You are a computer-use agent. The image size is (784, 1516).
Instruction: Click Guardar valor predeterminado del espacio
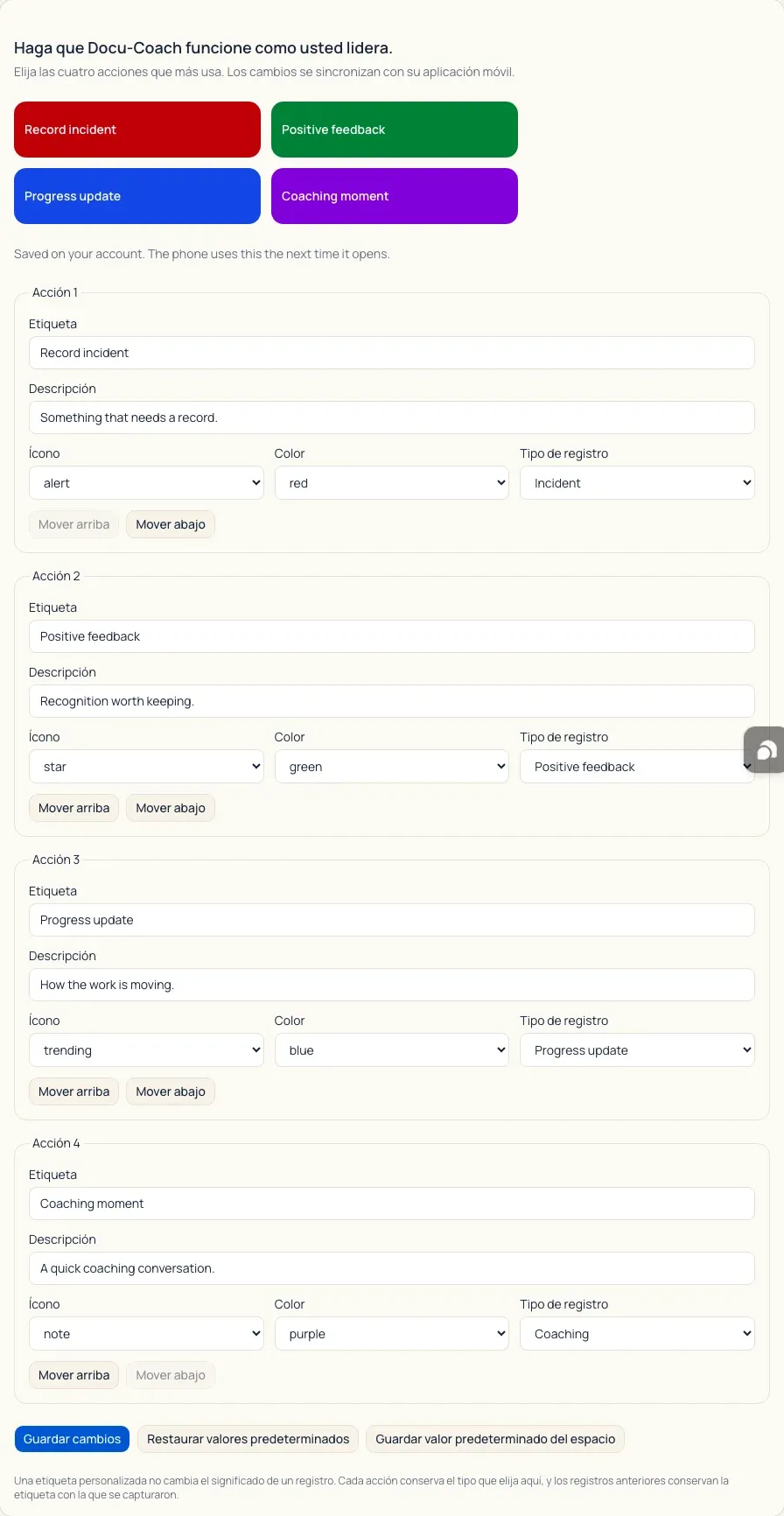(495, 1439)
